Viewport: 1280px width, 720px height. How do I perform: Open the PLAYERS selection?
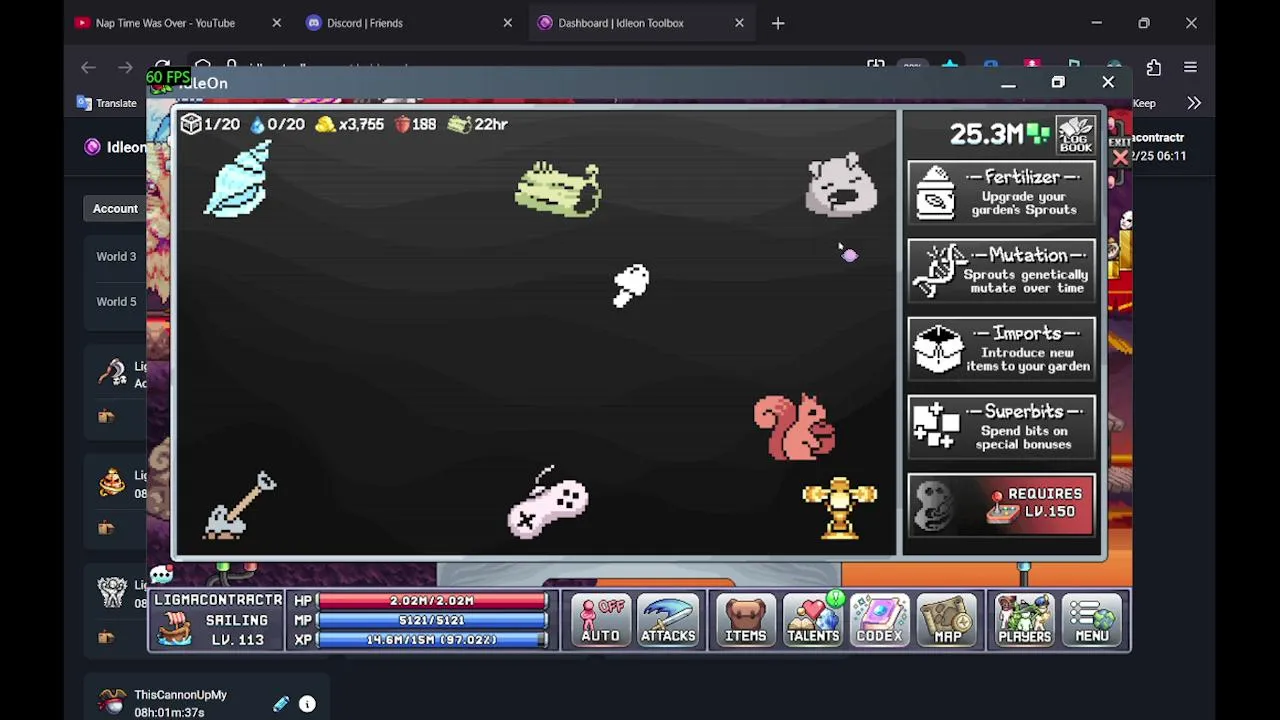click(x=1024, y=620)
